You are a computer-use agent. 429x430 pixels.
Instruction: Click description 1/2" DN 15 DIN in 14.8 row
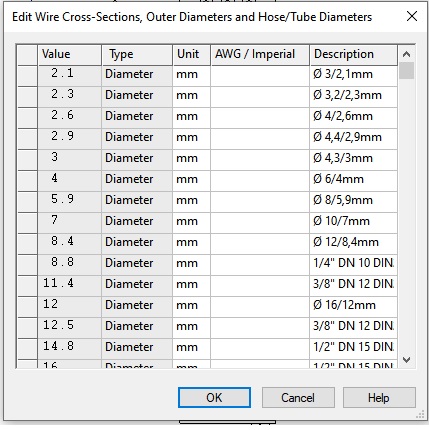tap(354, 349)
